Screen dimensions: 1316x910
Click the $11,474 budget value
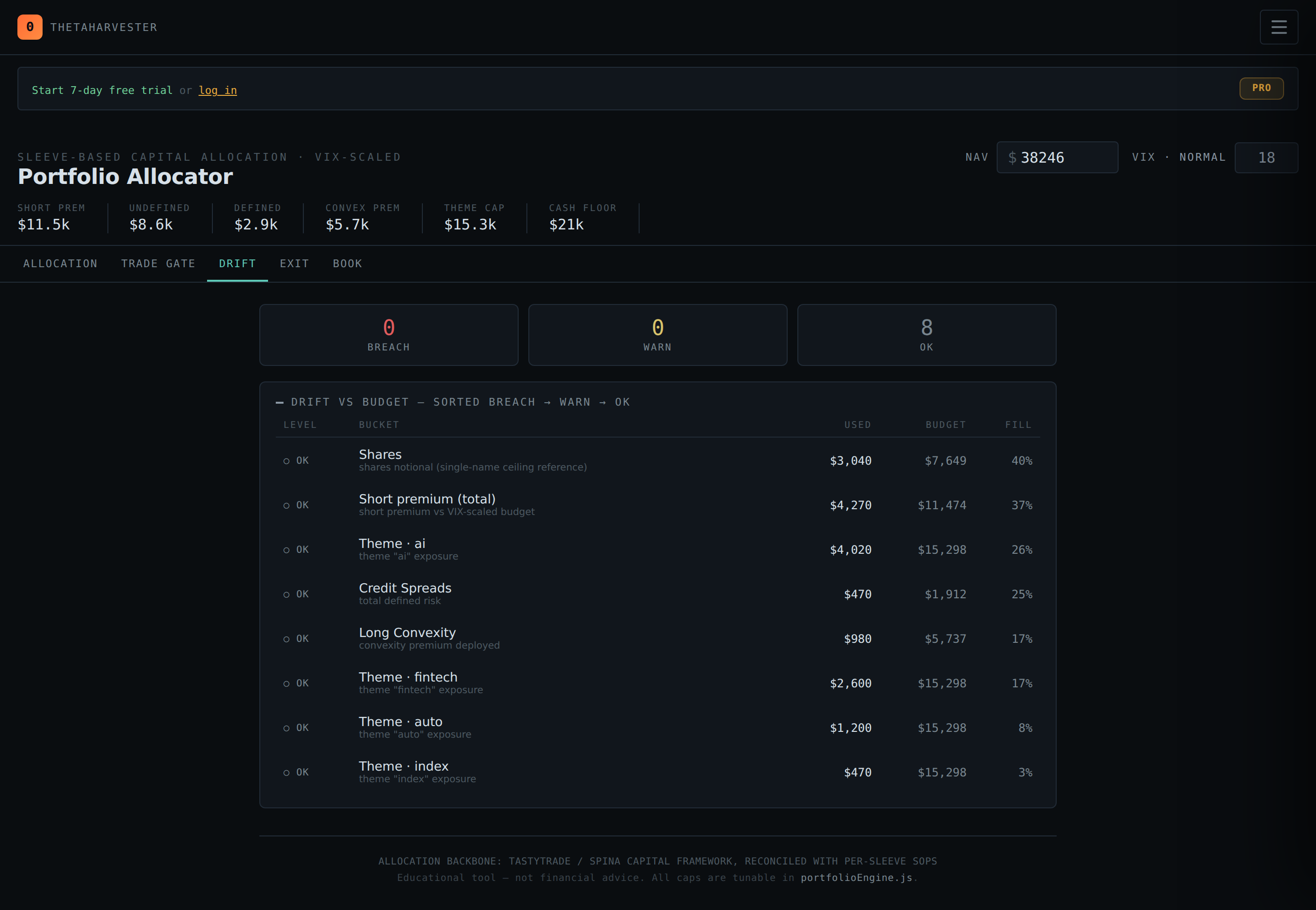942,505
